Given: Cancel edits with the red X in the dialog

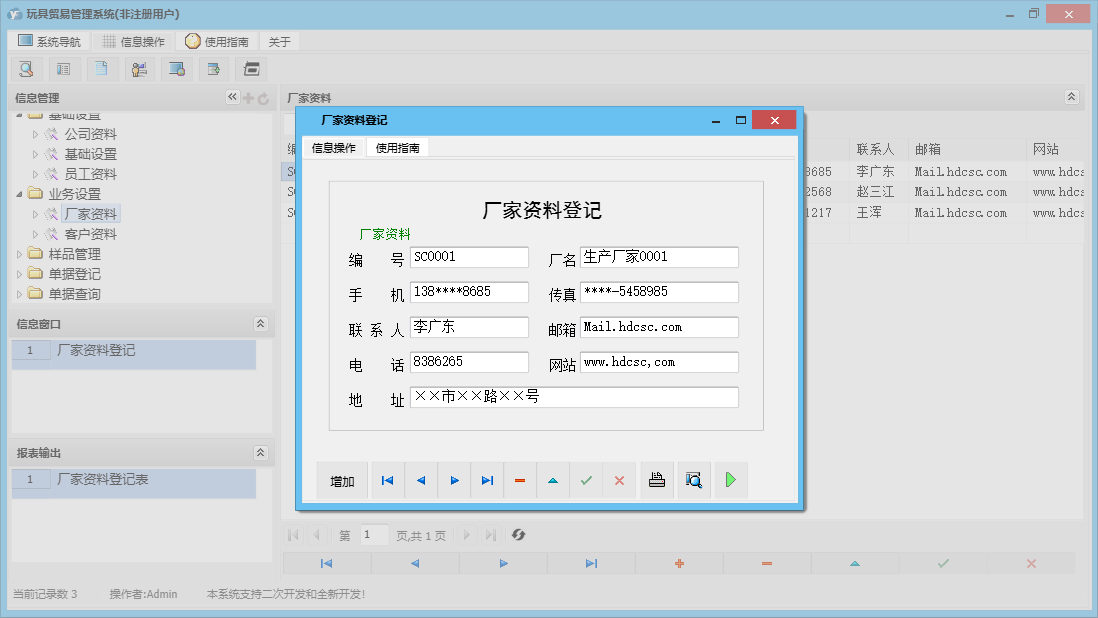Looking at the screenshot, I should tap(619, 480).
